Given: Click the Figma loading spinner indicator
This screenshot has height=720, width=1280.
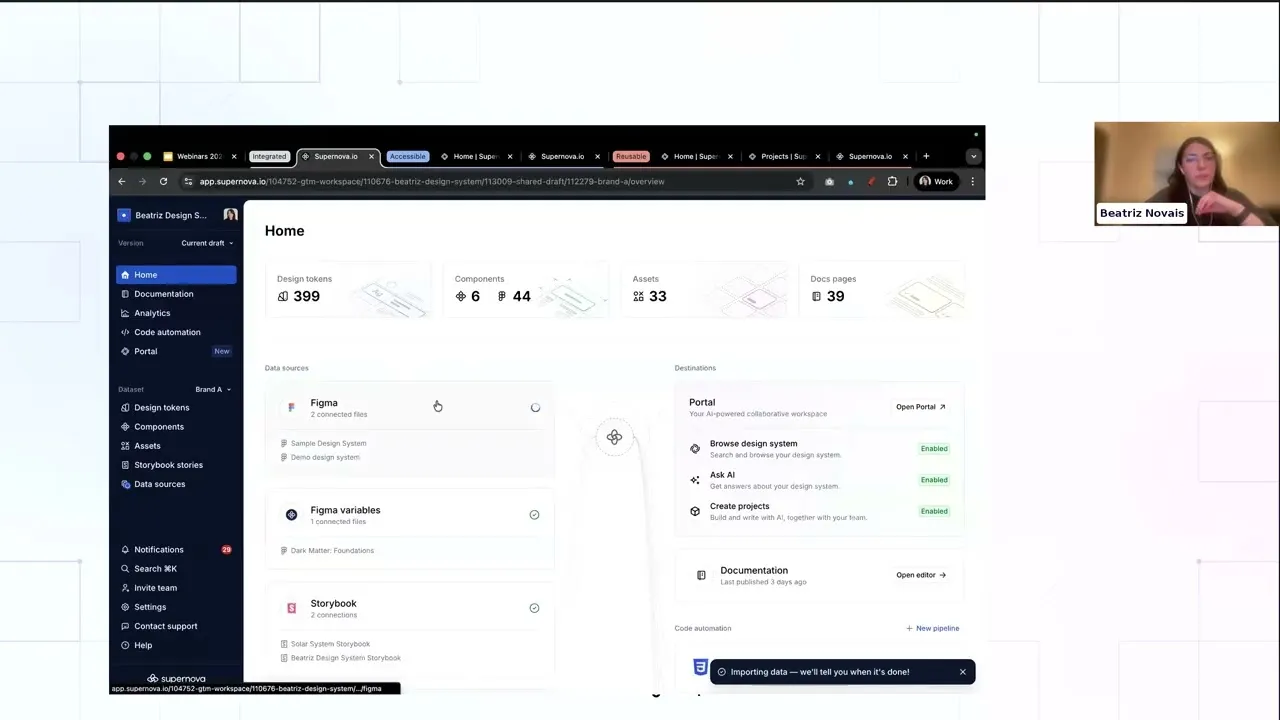Looking at the screenshot, I should click(x=535, y=408).
